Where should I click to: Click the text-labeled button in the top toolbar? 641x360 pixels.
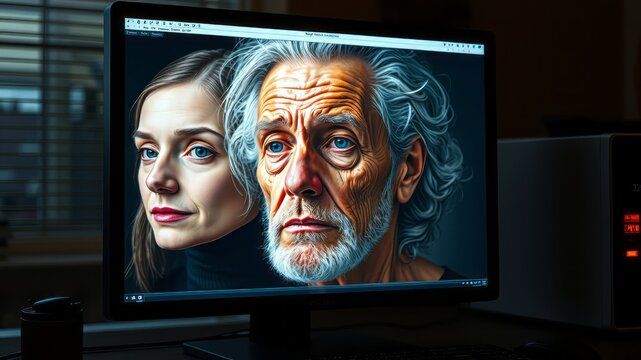(x=186, y=25)
